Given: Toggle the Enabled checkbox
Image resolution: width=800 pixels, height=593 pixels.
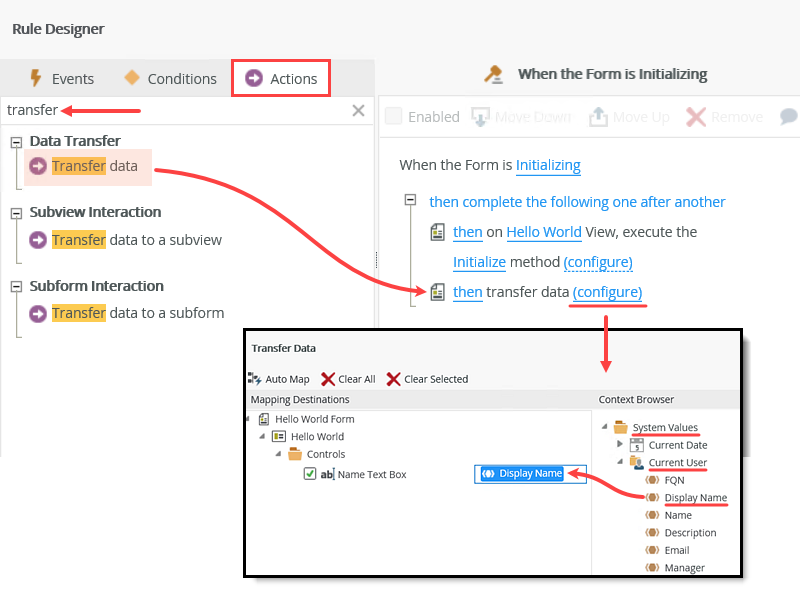Looking at the screenshot, I should [x=393, y=116].
